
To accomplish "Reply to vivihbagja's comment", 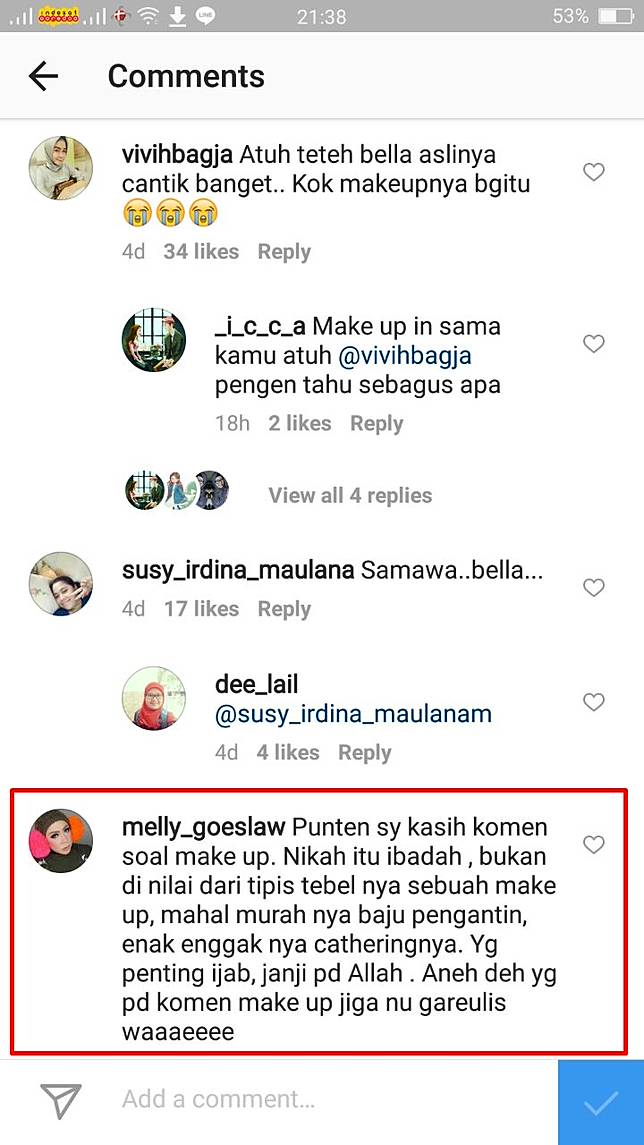I will pos(284,252).
